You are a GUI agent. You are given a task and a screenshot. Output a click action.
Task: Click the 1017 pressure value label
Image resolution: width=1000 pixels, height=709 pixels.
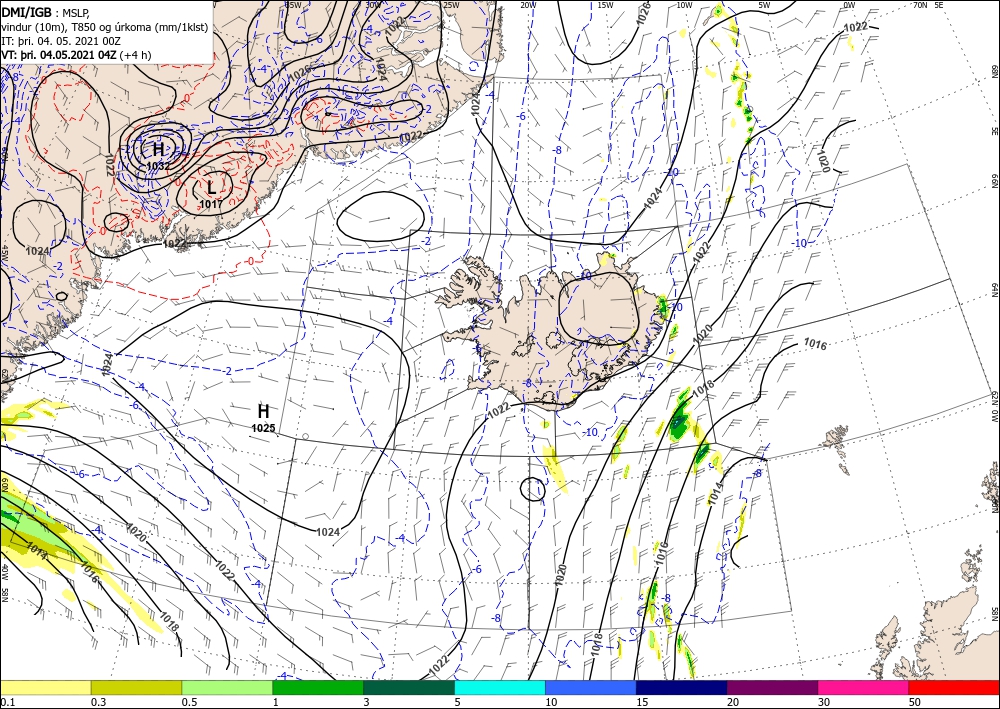[211, 205]
